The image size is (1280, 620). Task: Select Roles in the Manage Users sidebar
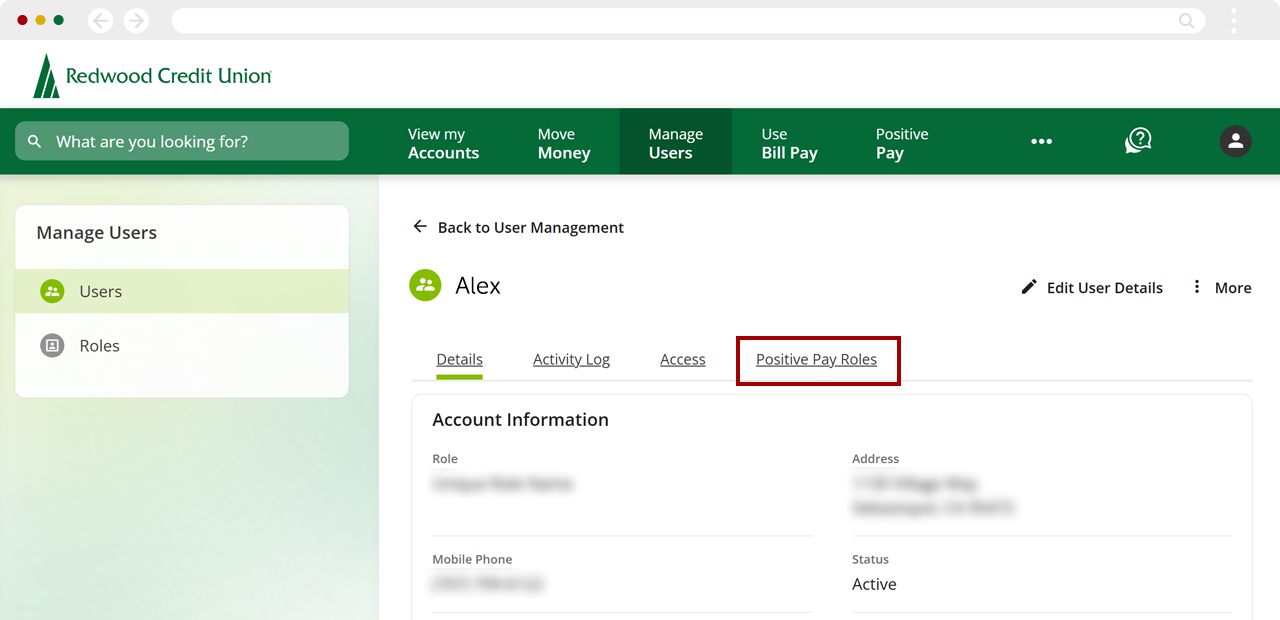coord(182,345)
